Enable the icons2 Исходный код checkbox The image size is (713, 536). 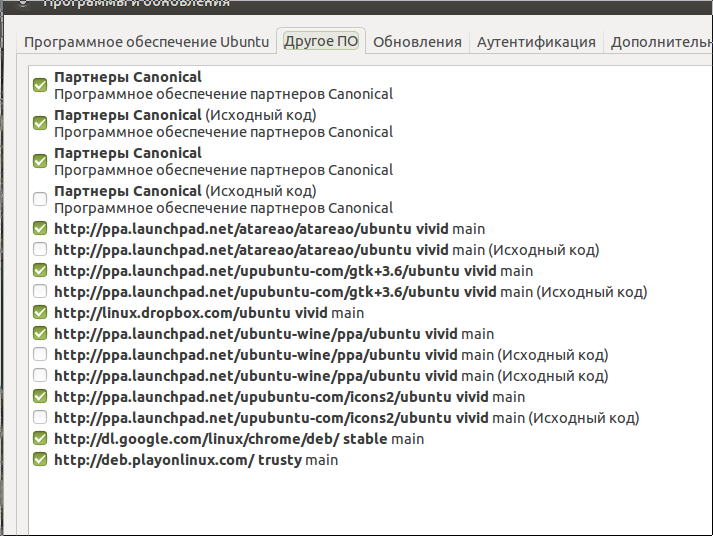coord(40,417)
